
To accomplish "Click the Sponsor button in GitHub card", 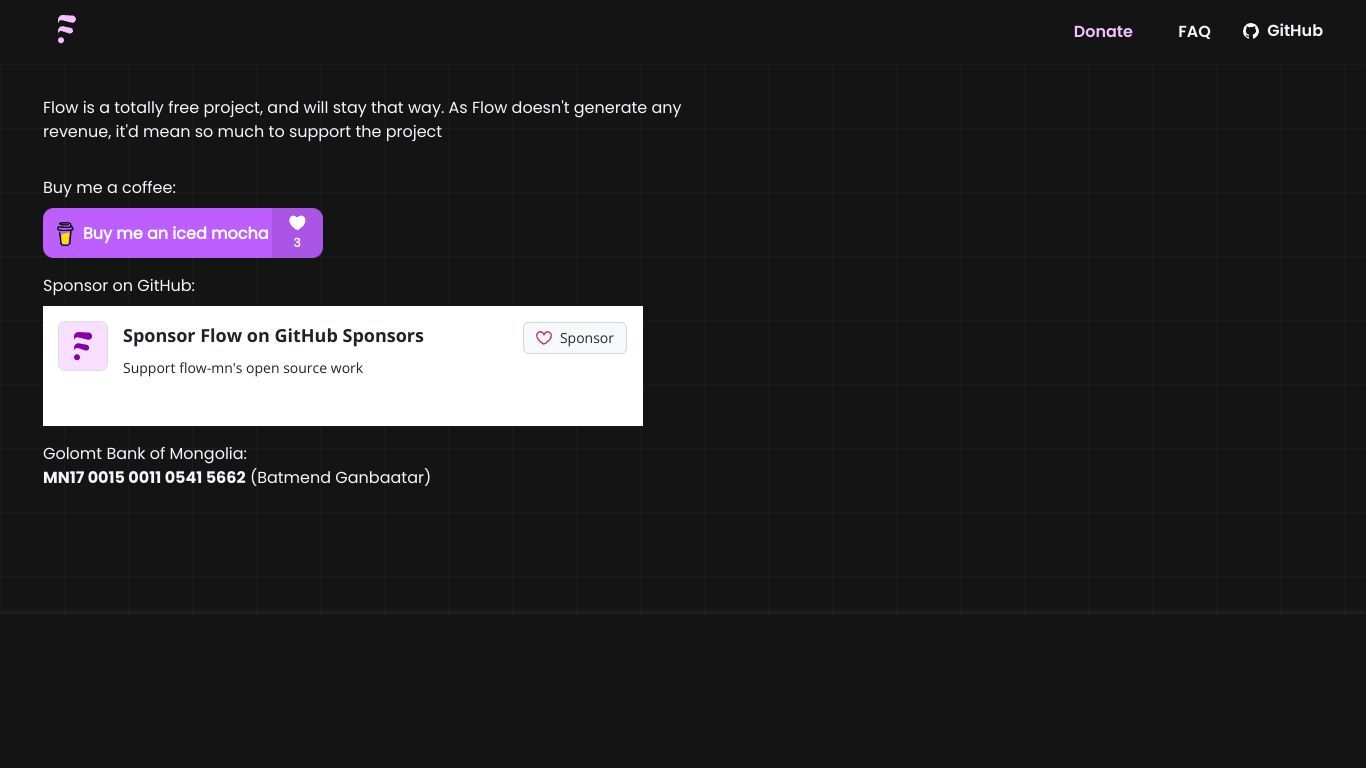I will click(575, 338).
